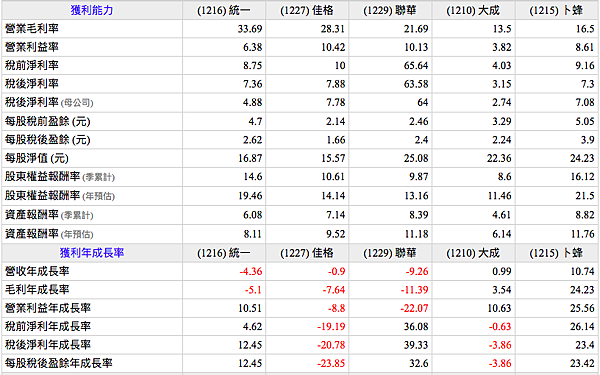The height and width of the screenshot is (375, 600).
Task: Select 卜蜂 營收年成長率 value 10.74
Action: click(582, 271)
